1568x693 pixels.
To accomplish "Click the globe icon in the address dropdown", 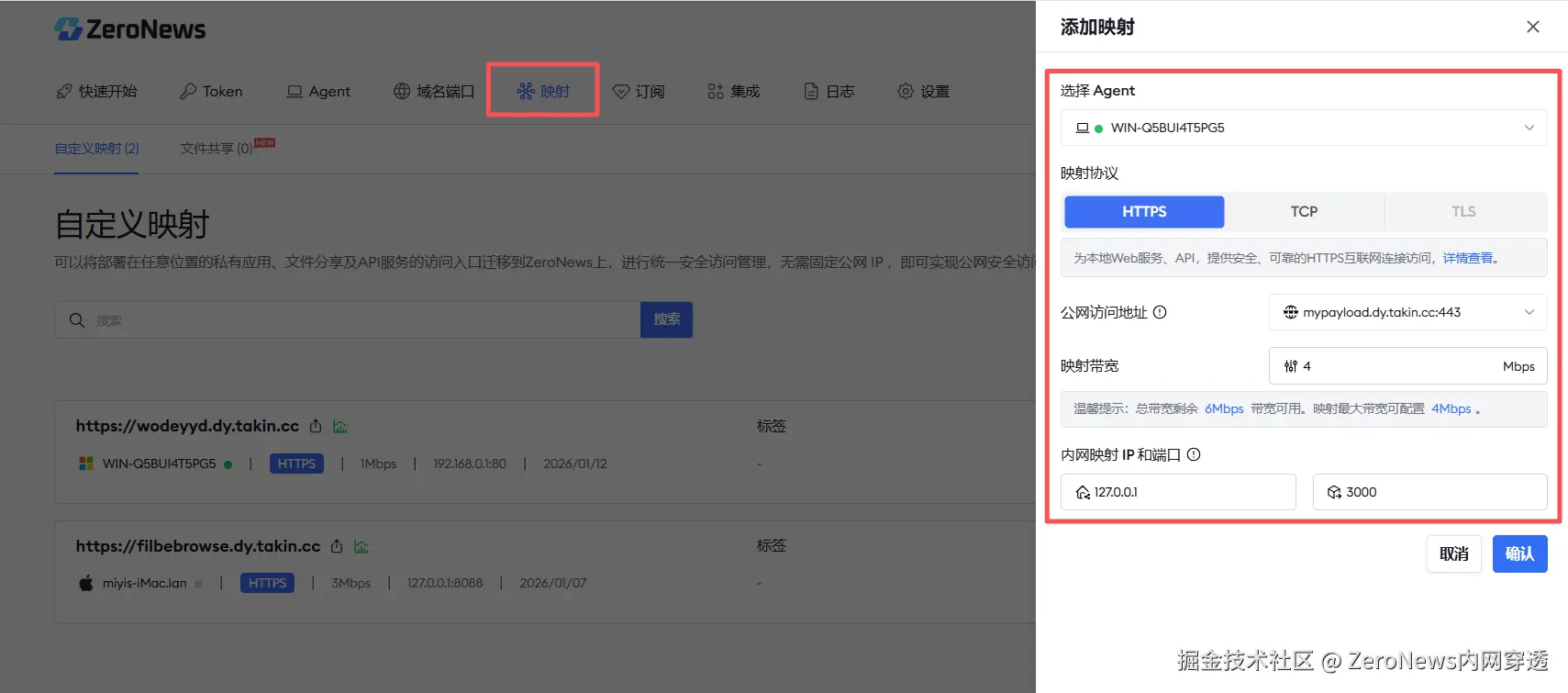I will click(x=1290, y=312).
